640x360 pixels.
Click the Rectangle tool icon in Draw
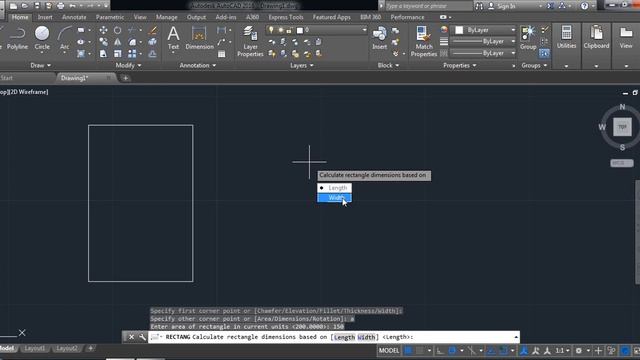[x=81, y=30]
